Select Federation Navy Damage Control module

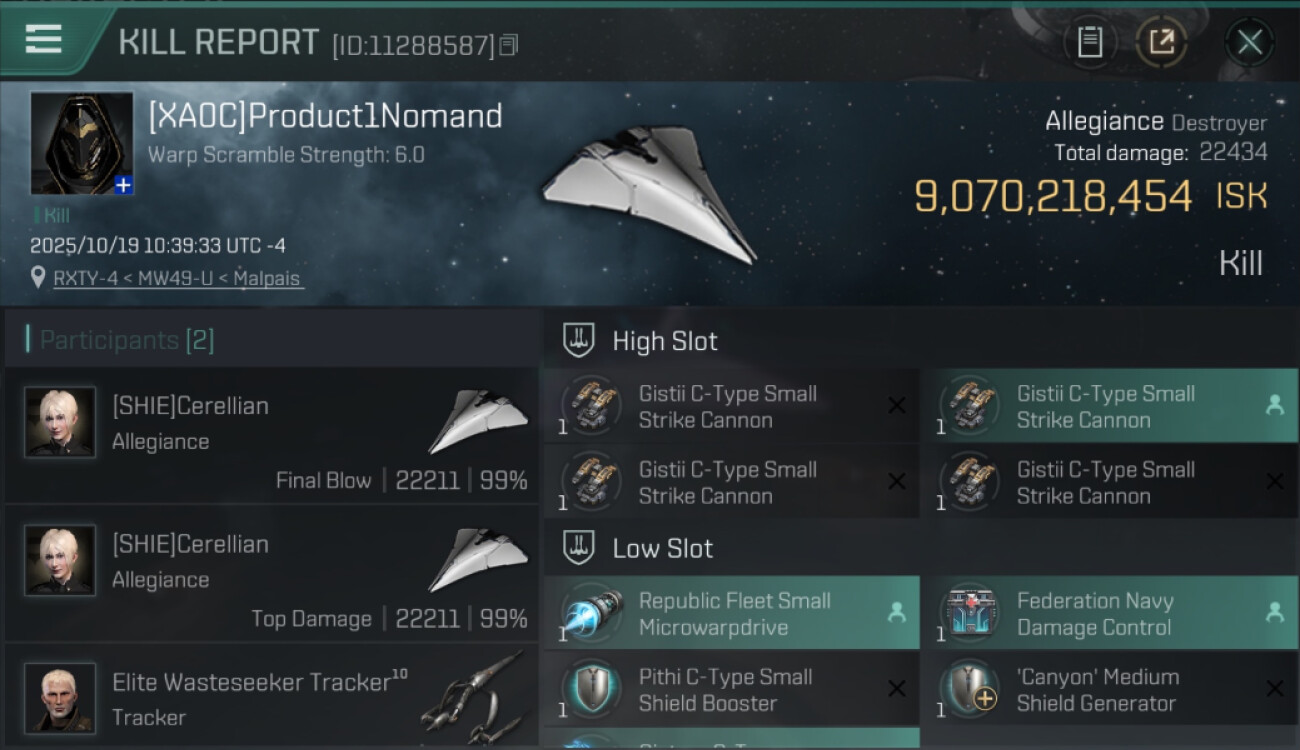click(x=1109, y=614)
